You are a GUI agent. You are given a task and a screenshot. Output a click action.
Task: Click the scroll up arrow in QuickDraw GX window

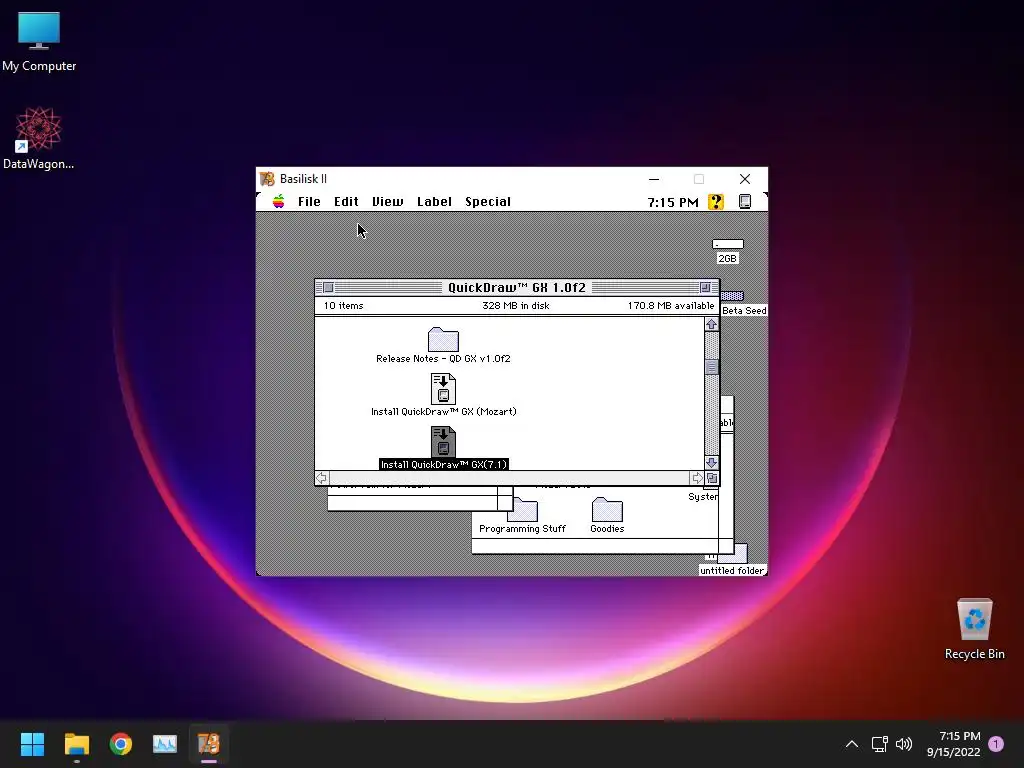(711, 325)
